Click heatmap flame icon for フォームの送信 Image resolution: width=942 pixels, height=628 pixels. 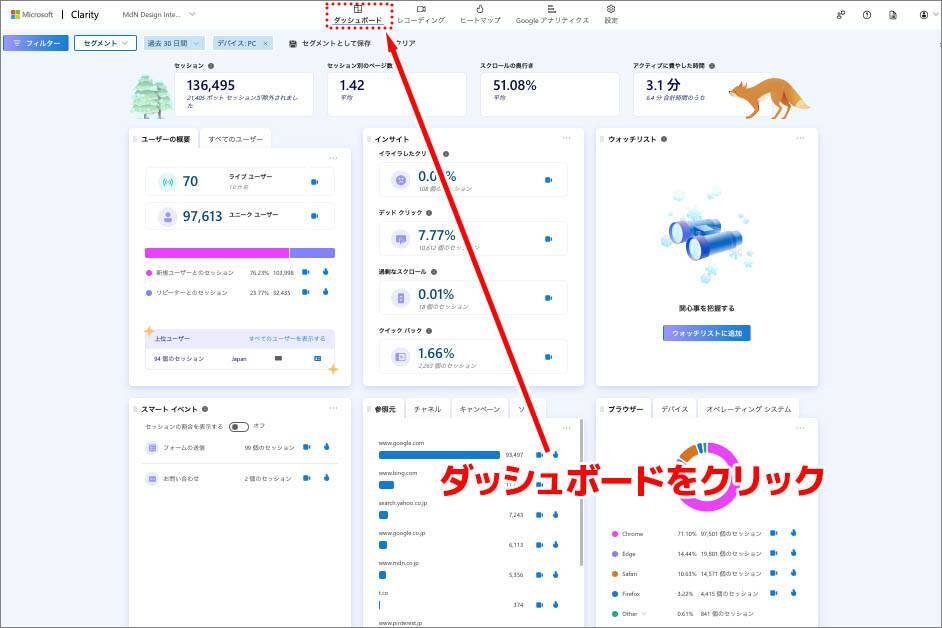coord(325,447)
